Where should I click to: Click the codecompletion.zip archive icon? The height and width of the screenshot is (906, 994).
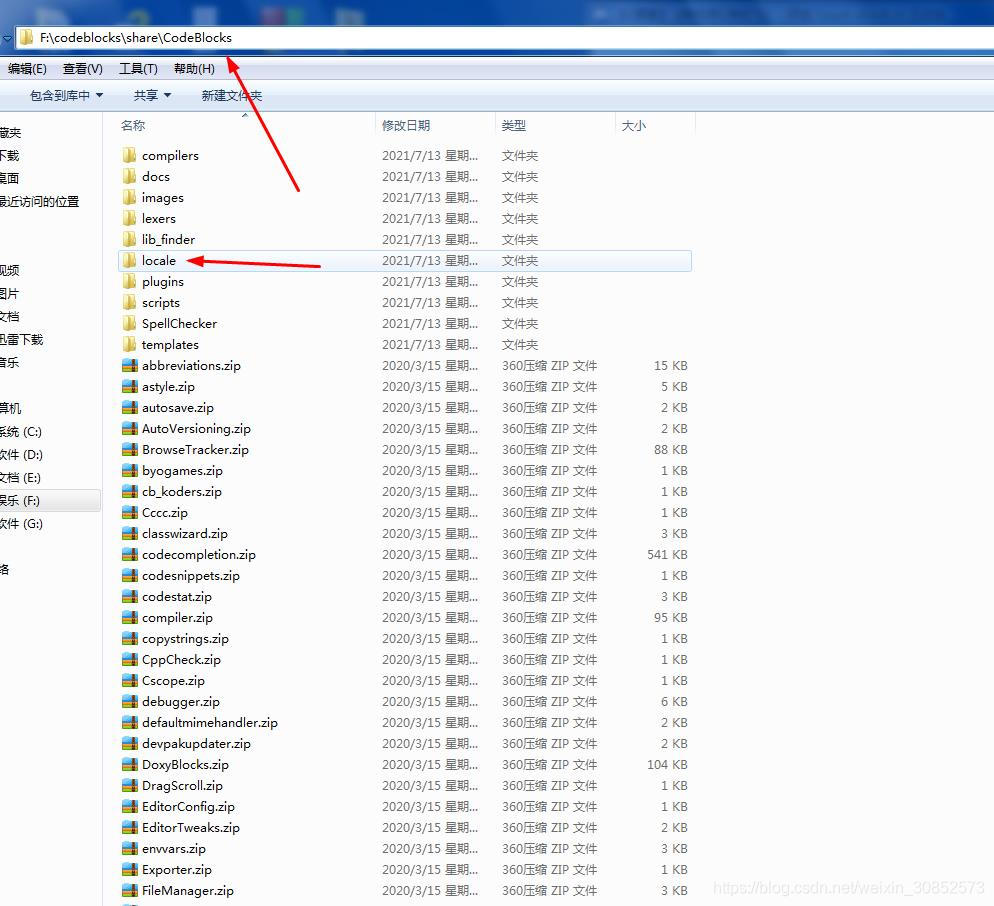click(x=129, y=555)
